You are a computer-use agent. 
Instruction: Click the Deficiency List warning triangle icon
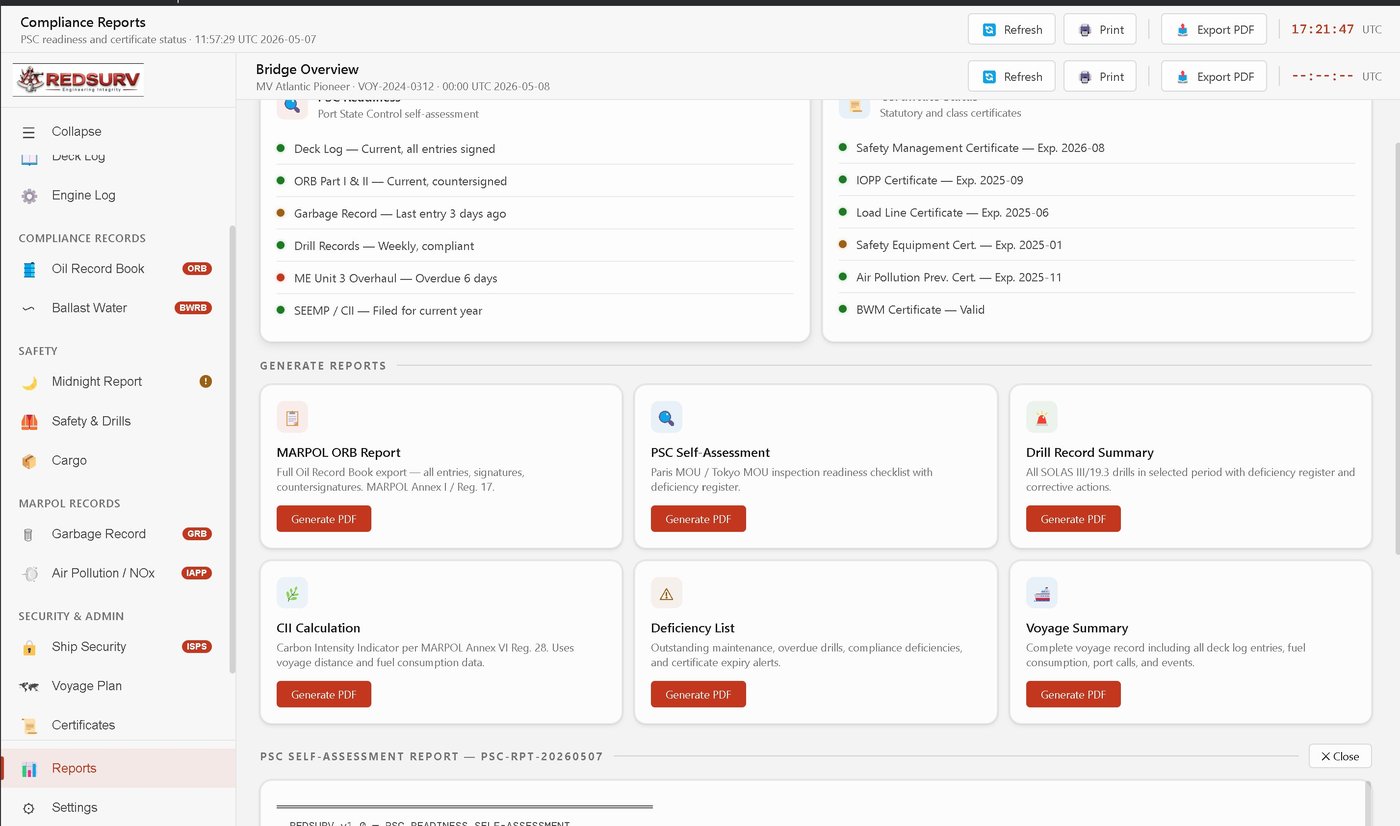pos(666,593)
